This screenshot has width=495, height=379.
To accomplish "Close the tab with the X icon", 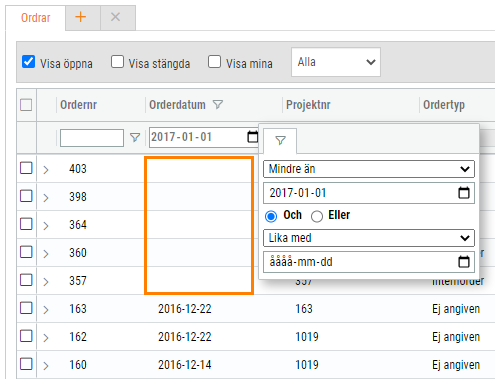I will (x=115, y=17).
